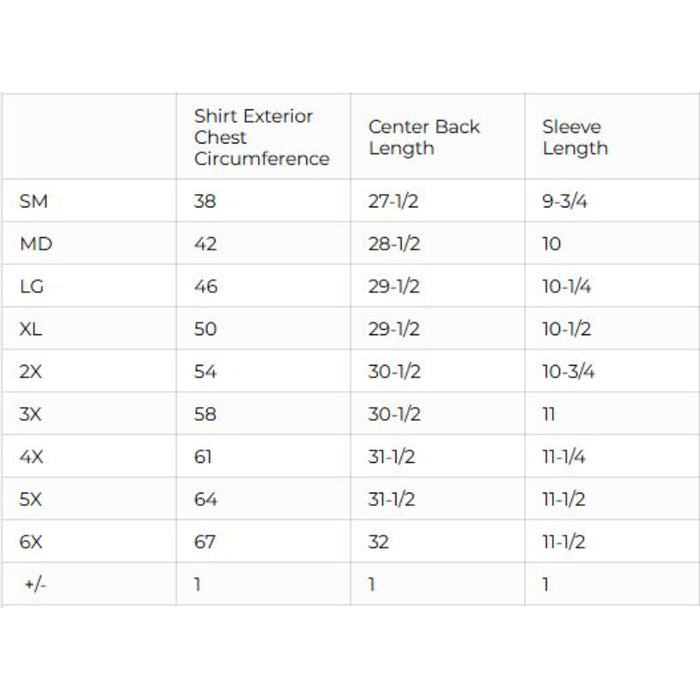
Task: Select the 6X size row label
Action: pos(31,542)
